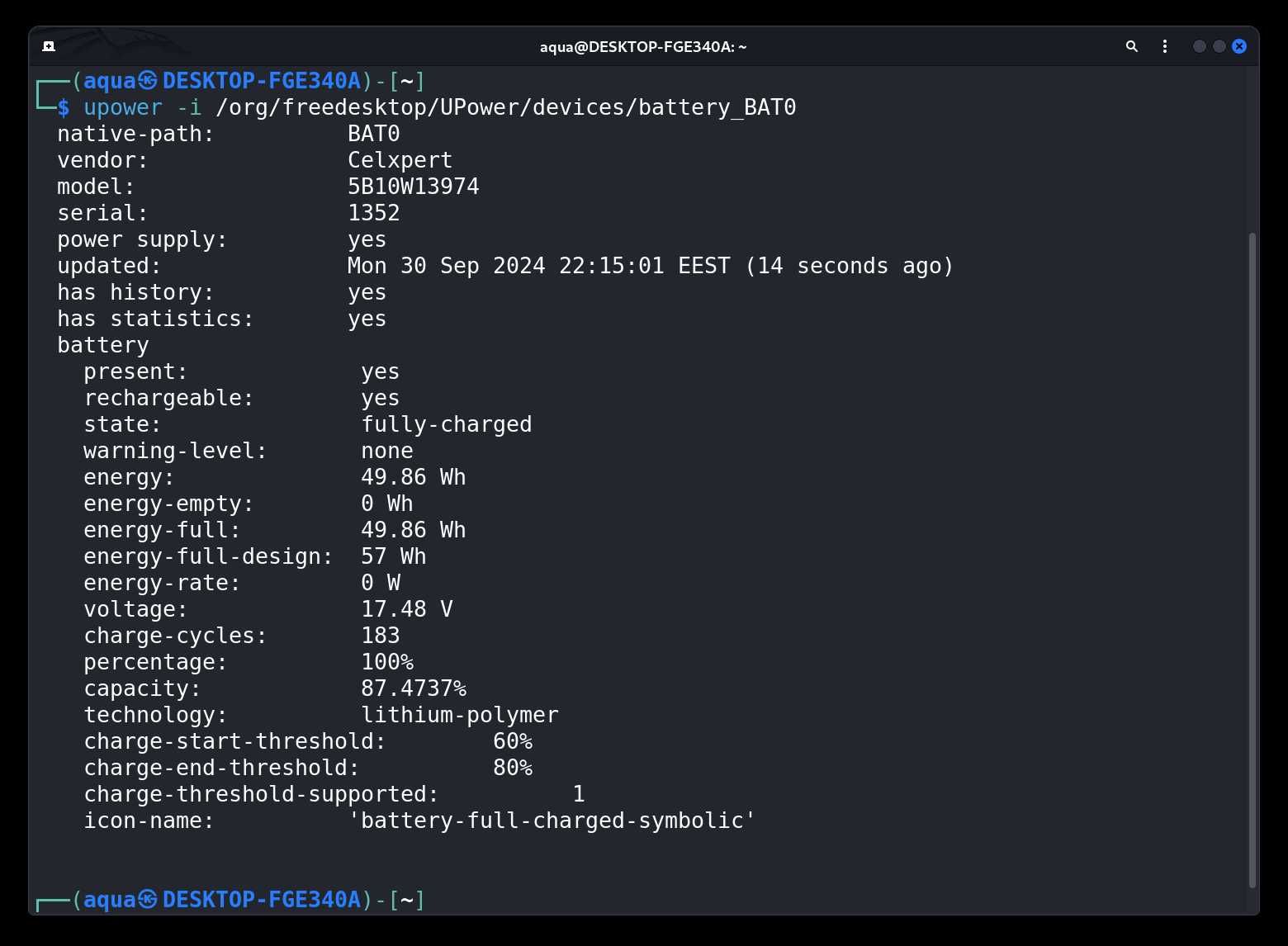
Task: Click the upower command text
Action: tap(123, 107)
